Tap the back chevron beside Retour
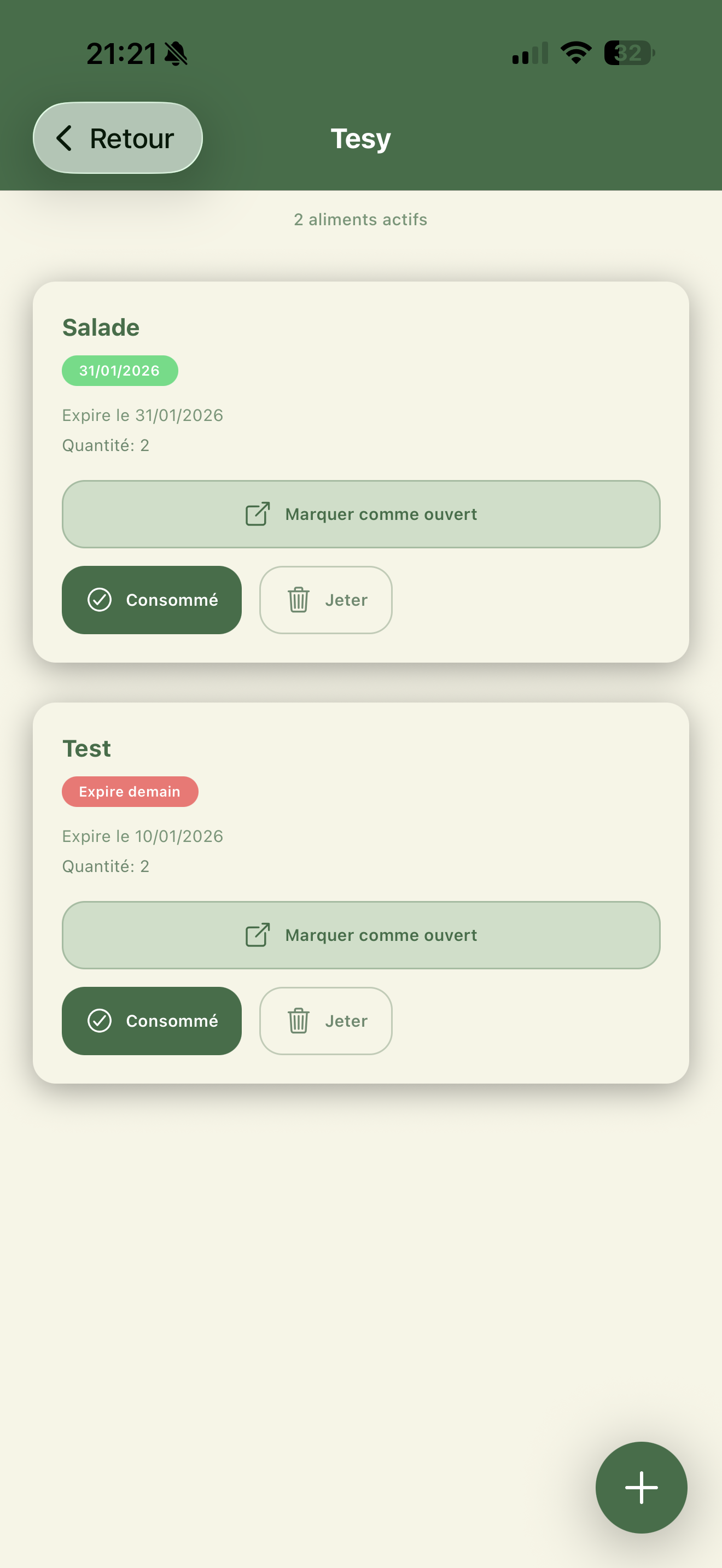The image size is (722, 1568). pos(65,138)
